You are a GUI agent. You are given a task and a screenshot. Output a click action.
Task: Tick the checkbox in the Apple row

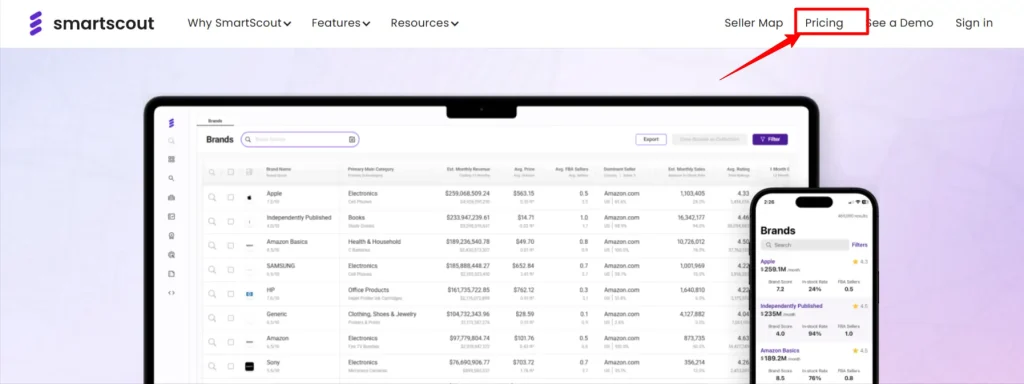click(231, 197)
